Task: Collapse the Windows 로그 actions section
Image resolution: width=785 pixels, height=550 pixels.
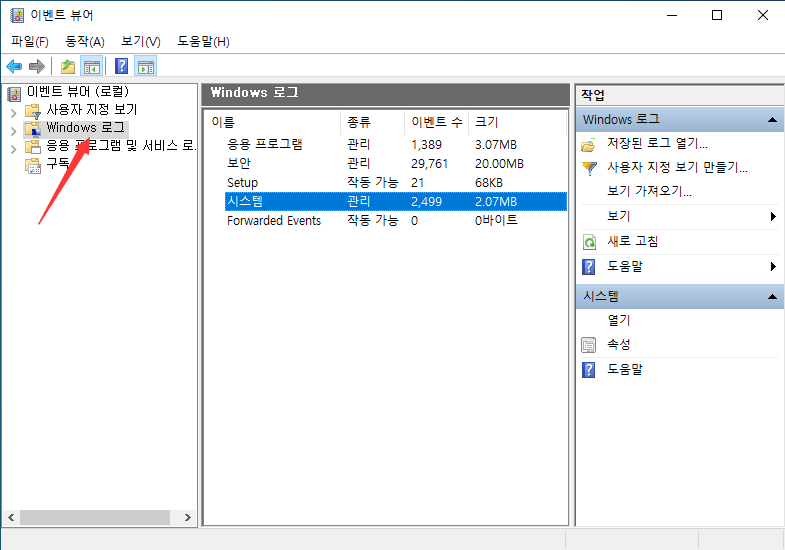Action: point(772,120)
